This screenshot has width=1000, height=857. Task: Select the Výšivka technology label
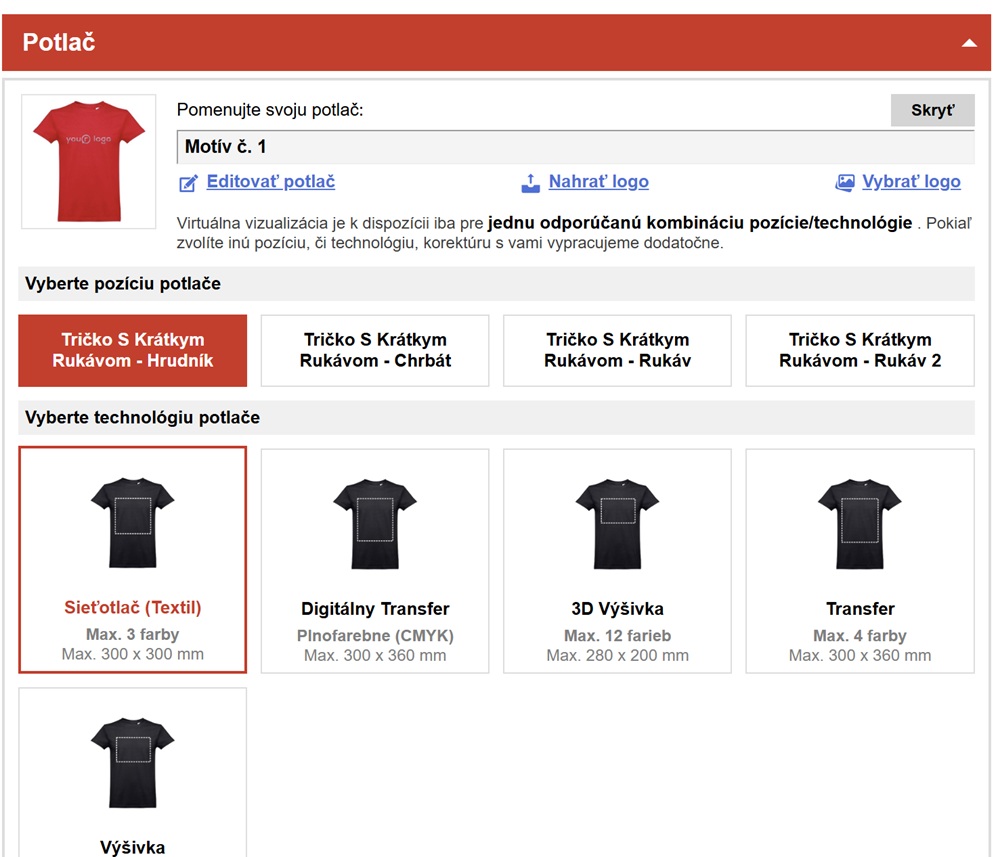133,847
